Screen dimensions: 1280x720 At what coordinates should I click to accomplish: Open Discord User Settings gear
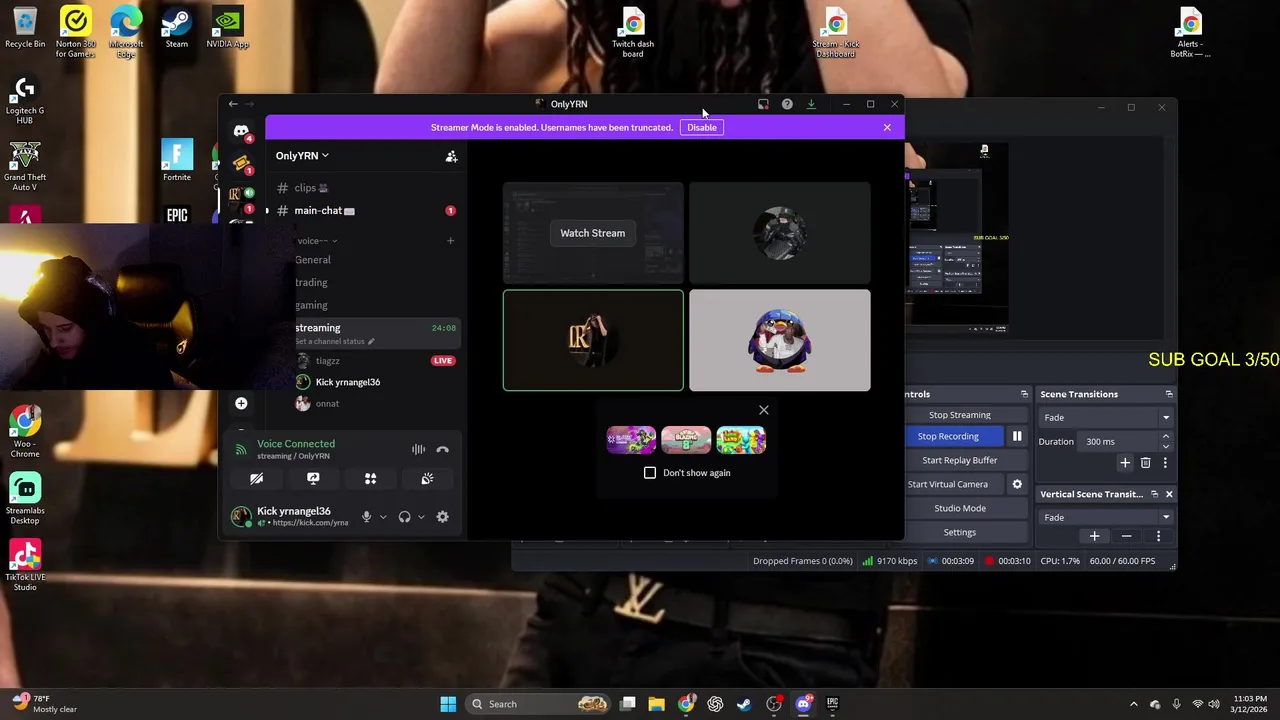pyautogui.click(x=442, y=517)
